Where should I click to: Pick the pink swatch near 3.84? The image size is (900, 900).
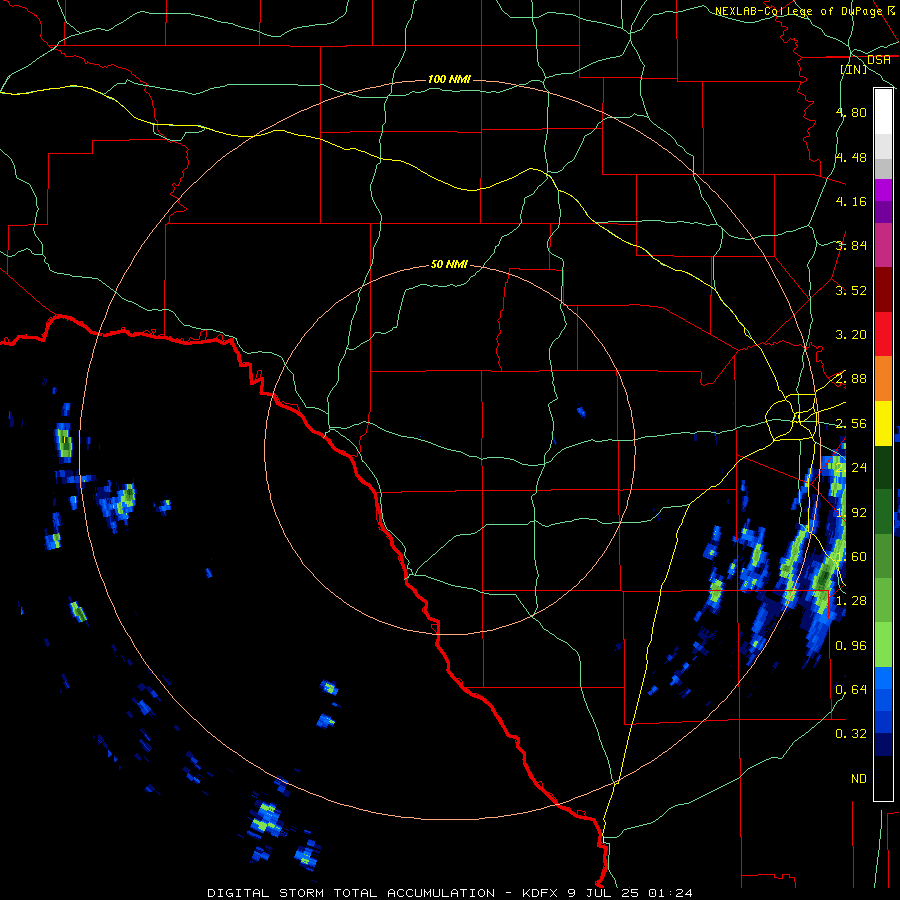[883, 246]
